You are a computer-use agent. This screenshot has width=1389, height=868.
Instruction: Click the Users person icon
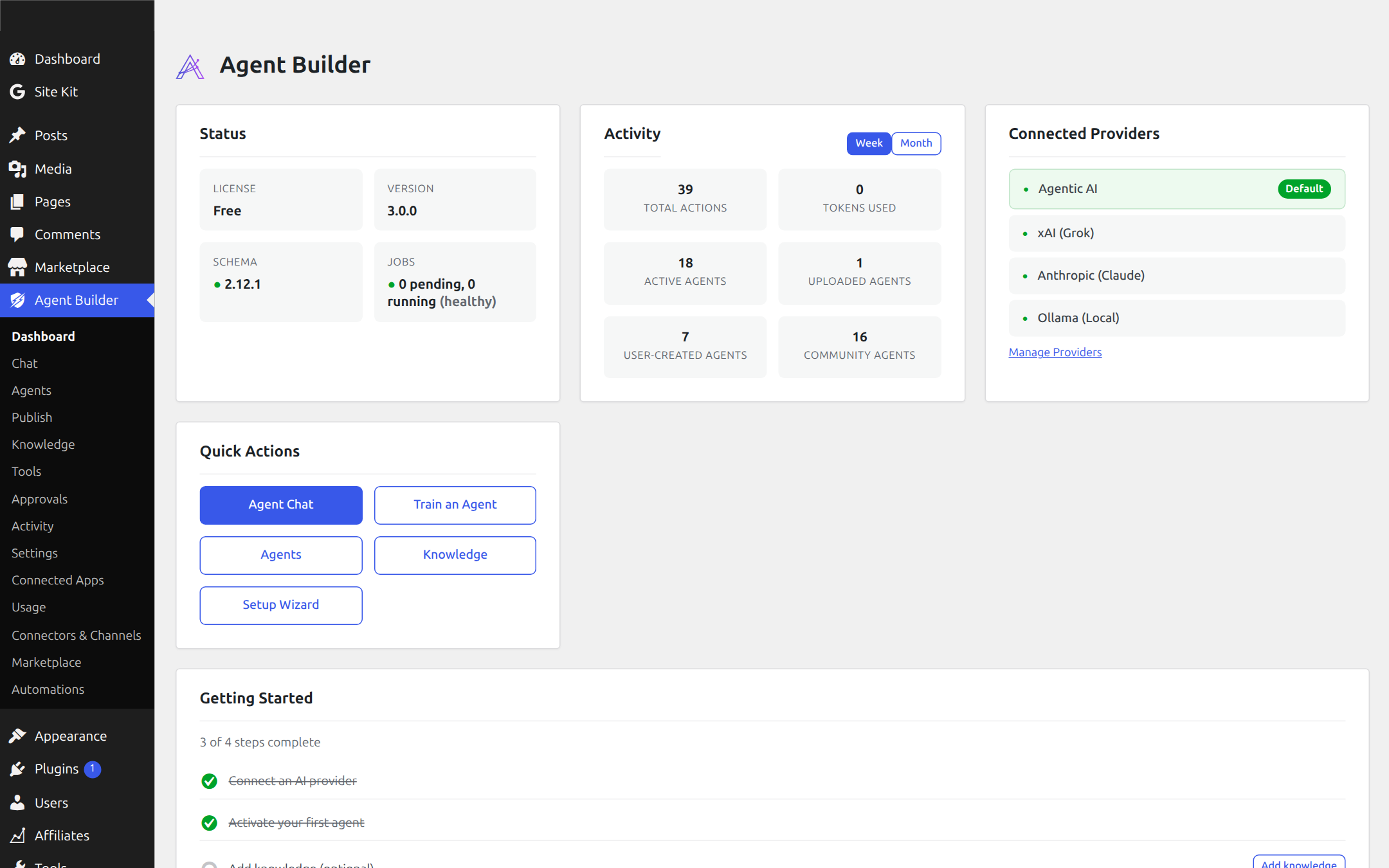coord(17,803)
